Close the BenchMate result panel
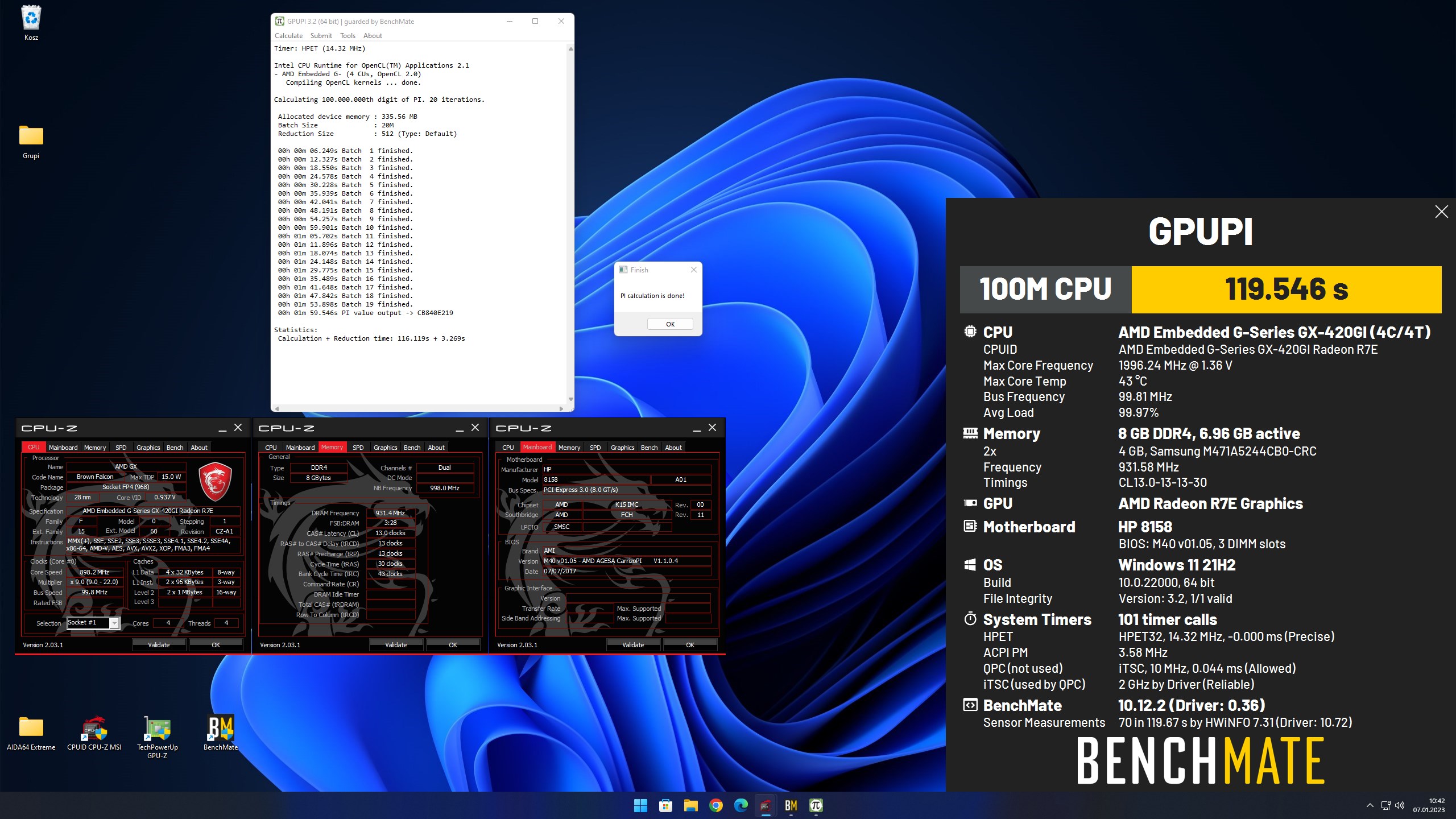This screenshot has height=819, width=1456. 1441,212
